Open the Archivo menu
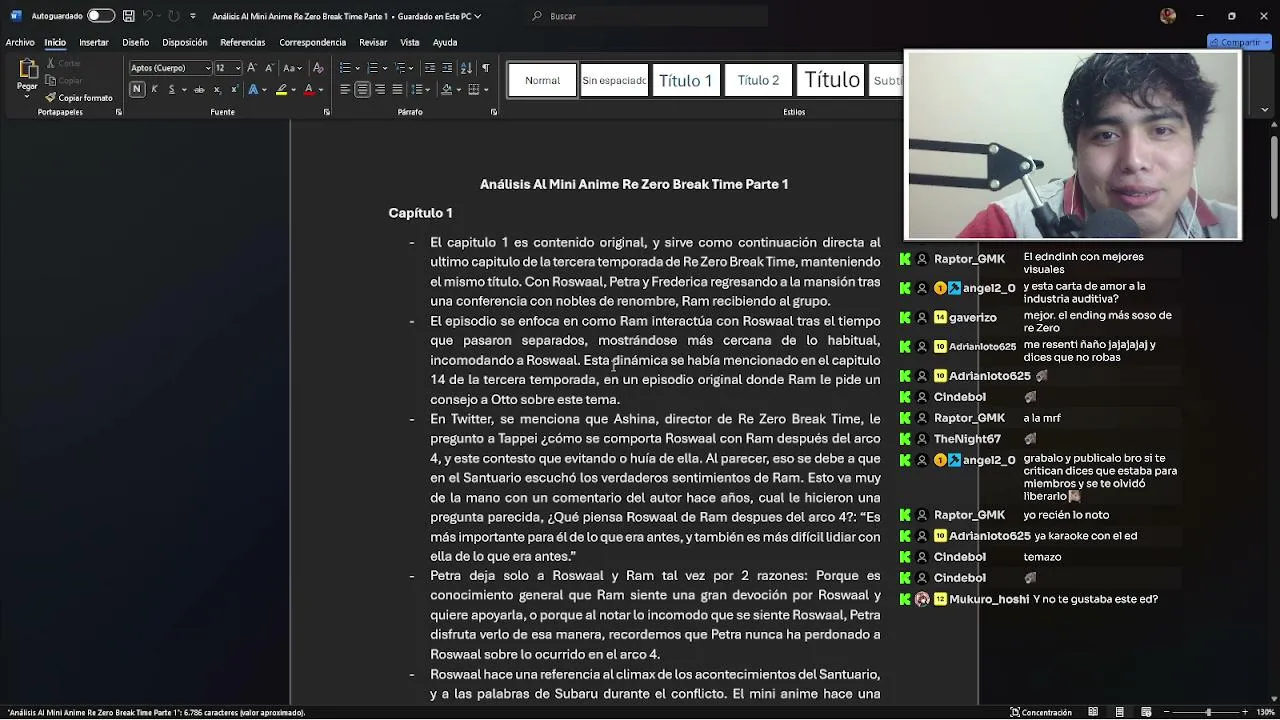Viewport: 1280px width, 720px height. click(x=20, y=42)
